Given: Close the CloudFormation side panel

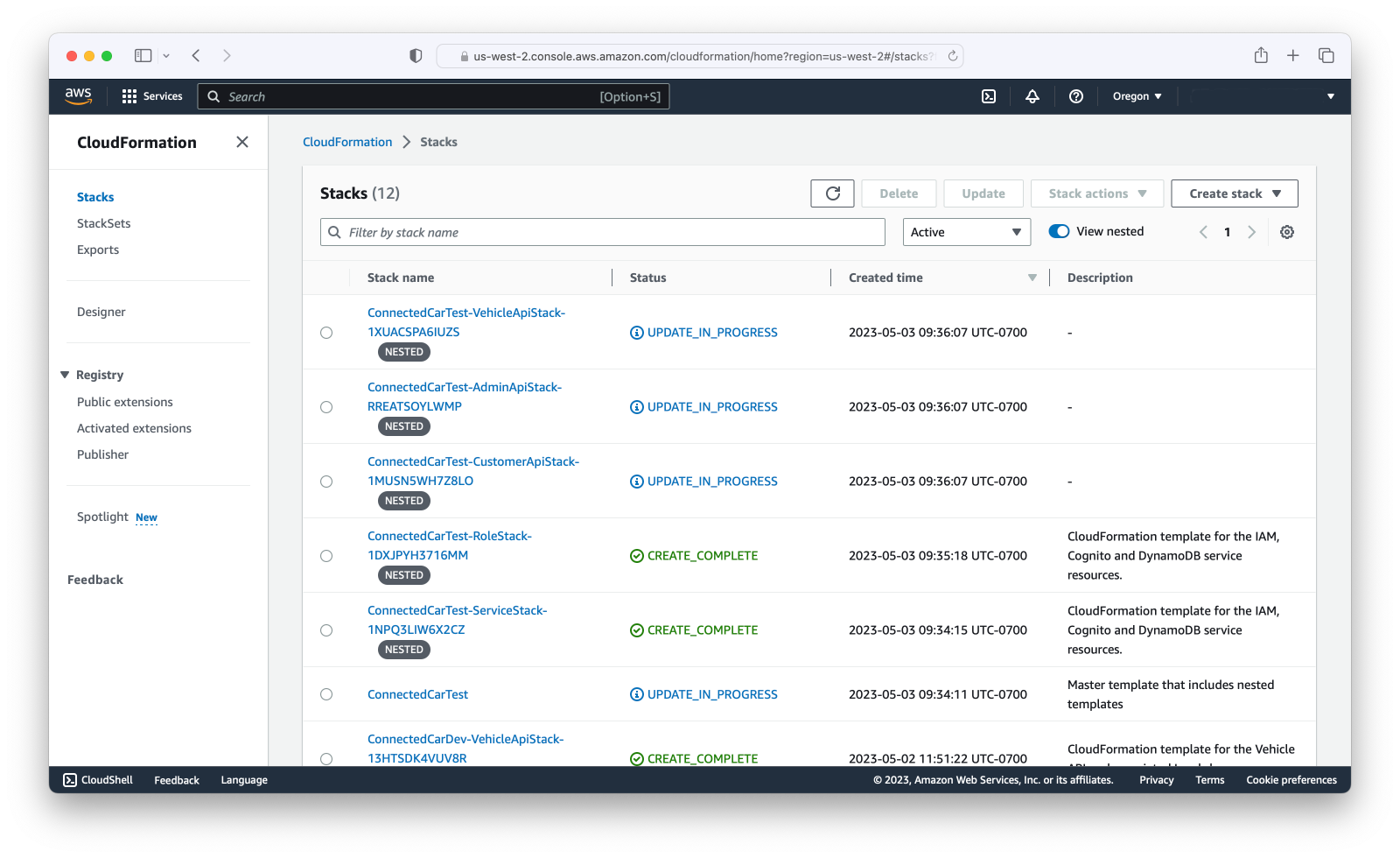Looking at the screenshot, I should [x=242, y=142].
